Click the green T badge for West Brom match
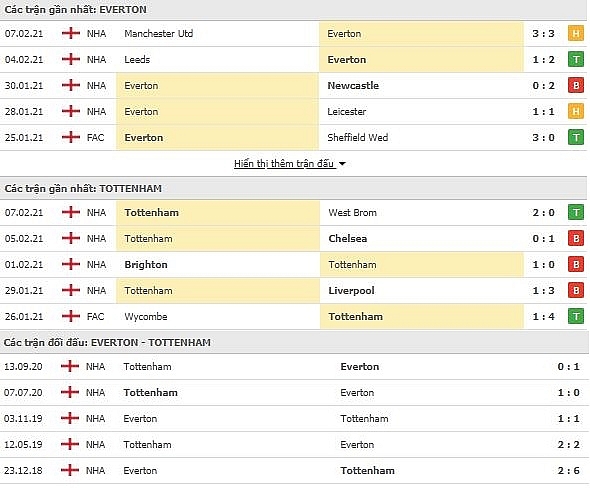This screenshot has height=489, width=590. pos(575,213)
